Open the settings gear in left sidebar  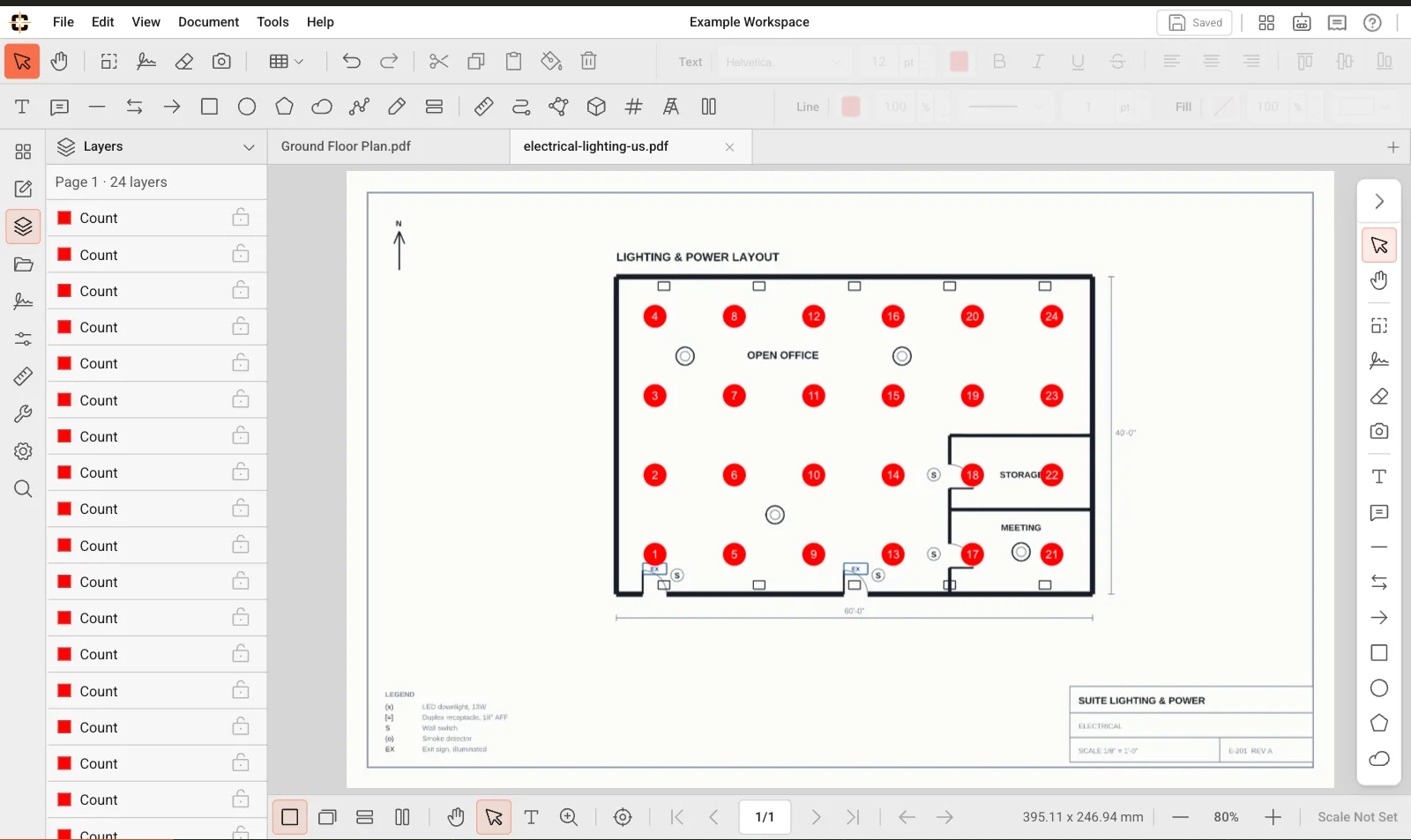pyautogui.click(x=23, y=451)
